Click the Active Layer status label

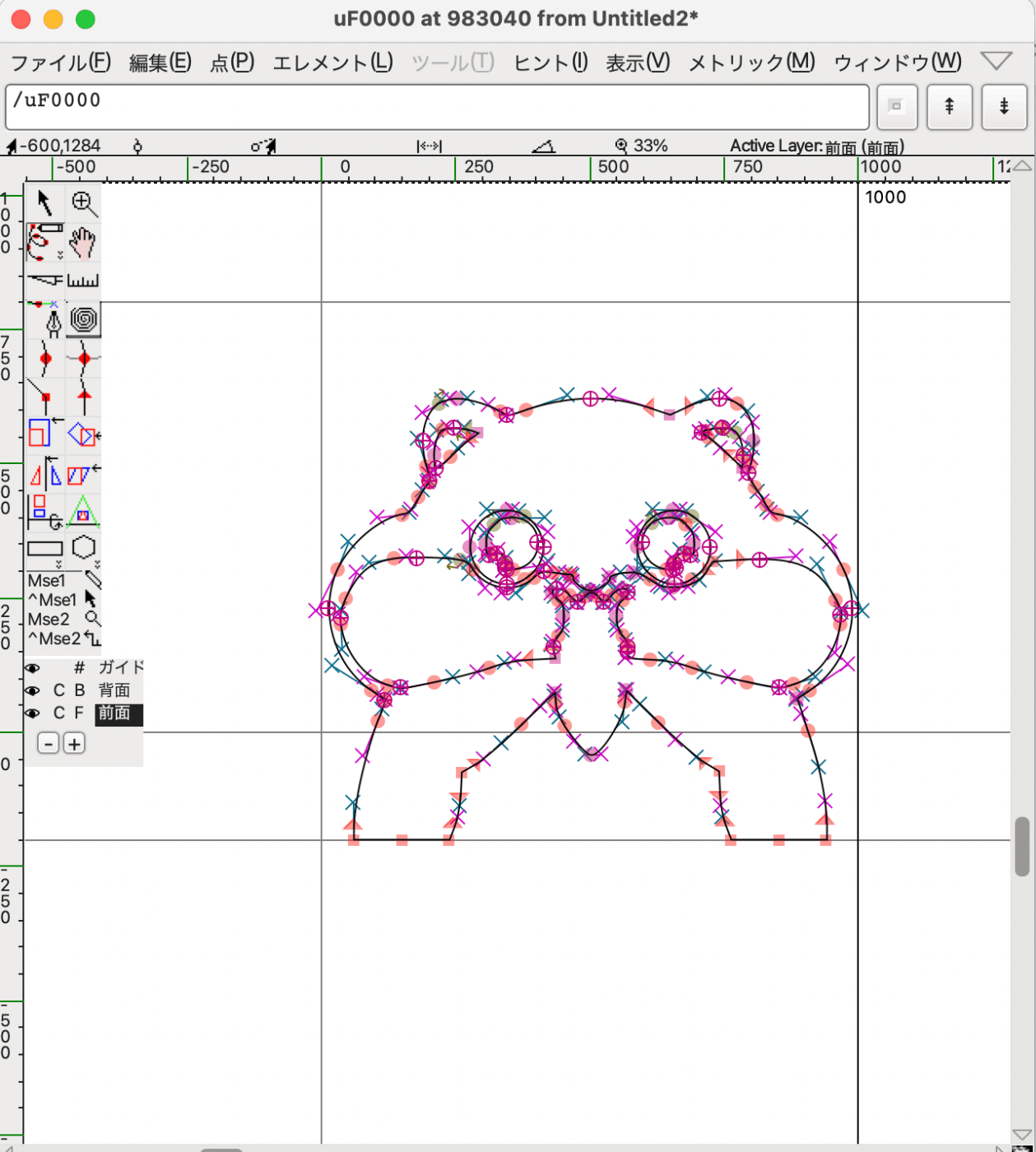[817, 146]
